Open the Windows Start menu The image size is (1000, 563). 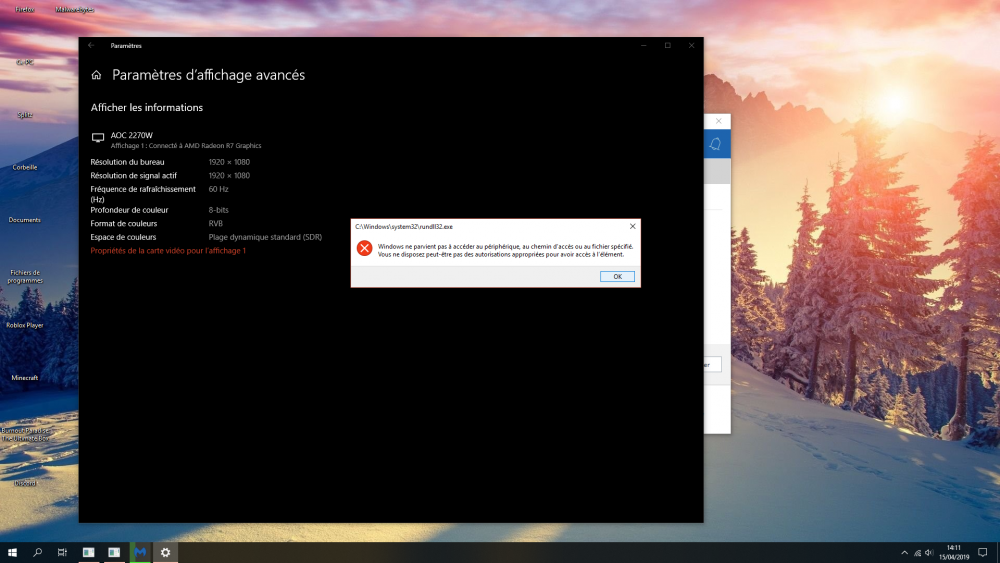[x=12, y=552]
